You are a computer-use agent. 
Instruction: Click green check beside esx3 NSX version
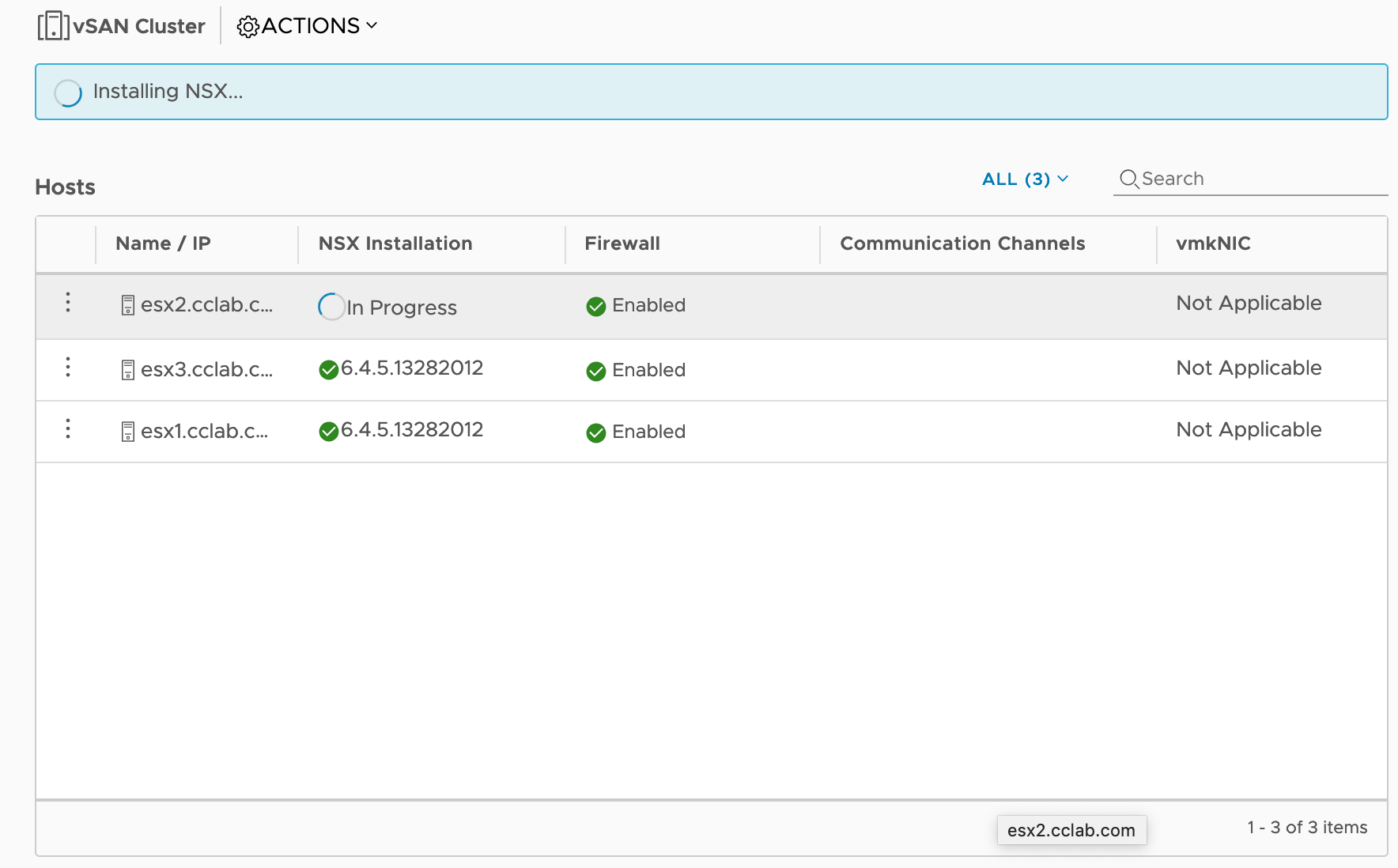[x=329, y=369]
